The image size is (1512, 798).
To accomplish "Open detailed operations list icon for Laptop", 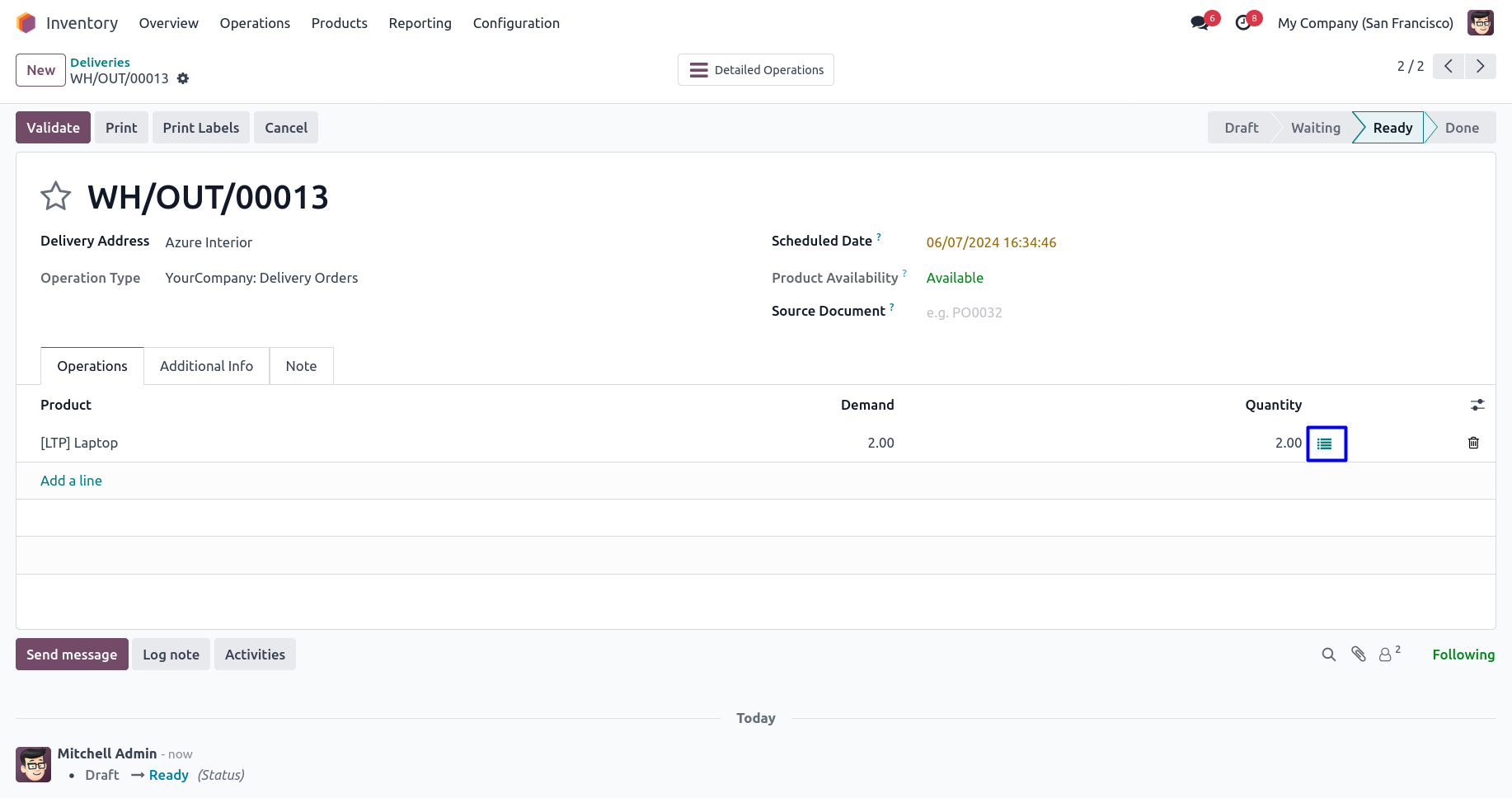I will click(1326, 444).
